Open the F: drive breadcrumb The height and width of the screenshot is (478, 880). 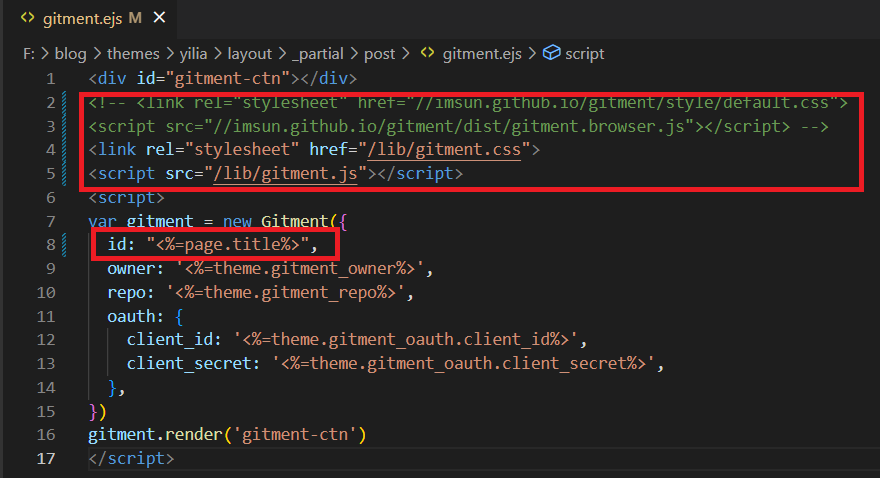coord(28,54)
